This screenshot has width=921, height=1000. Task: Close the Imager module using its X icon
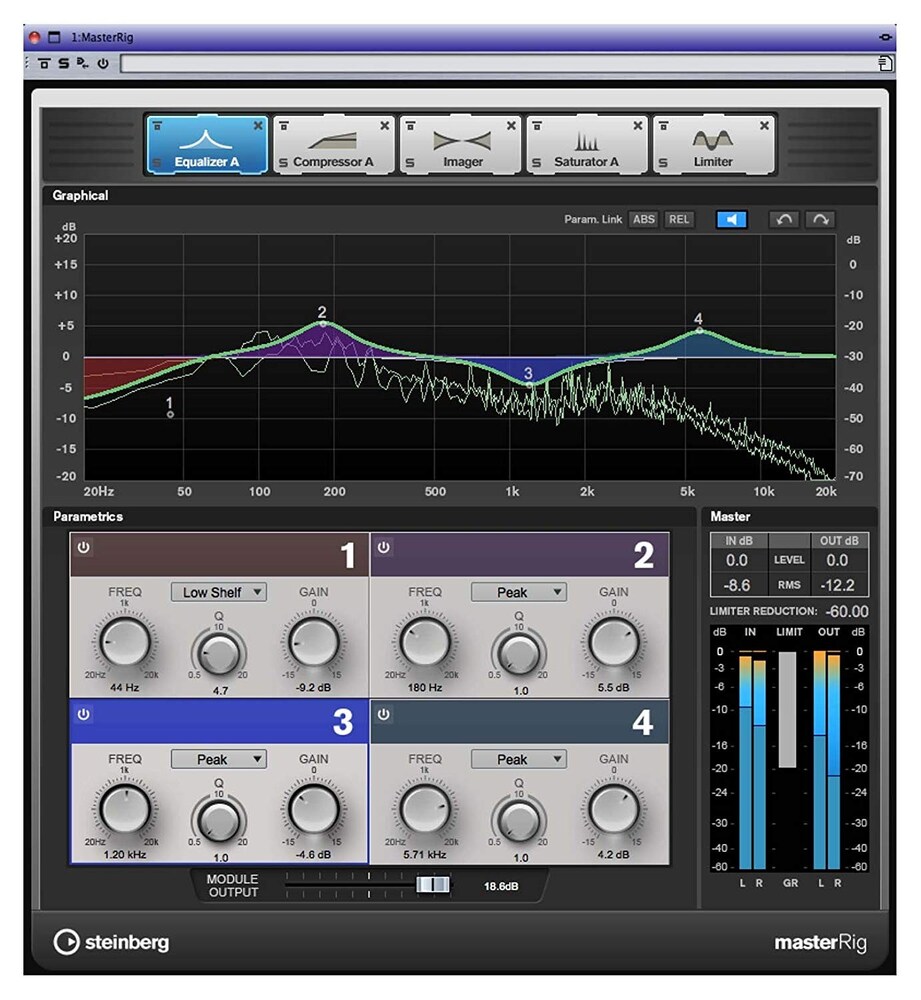click(x=511, y=126)
